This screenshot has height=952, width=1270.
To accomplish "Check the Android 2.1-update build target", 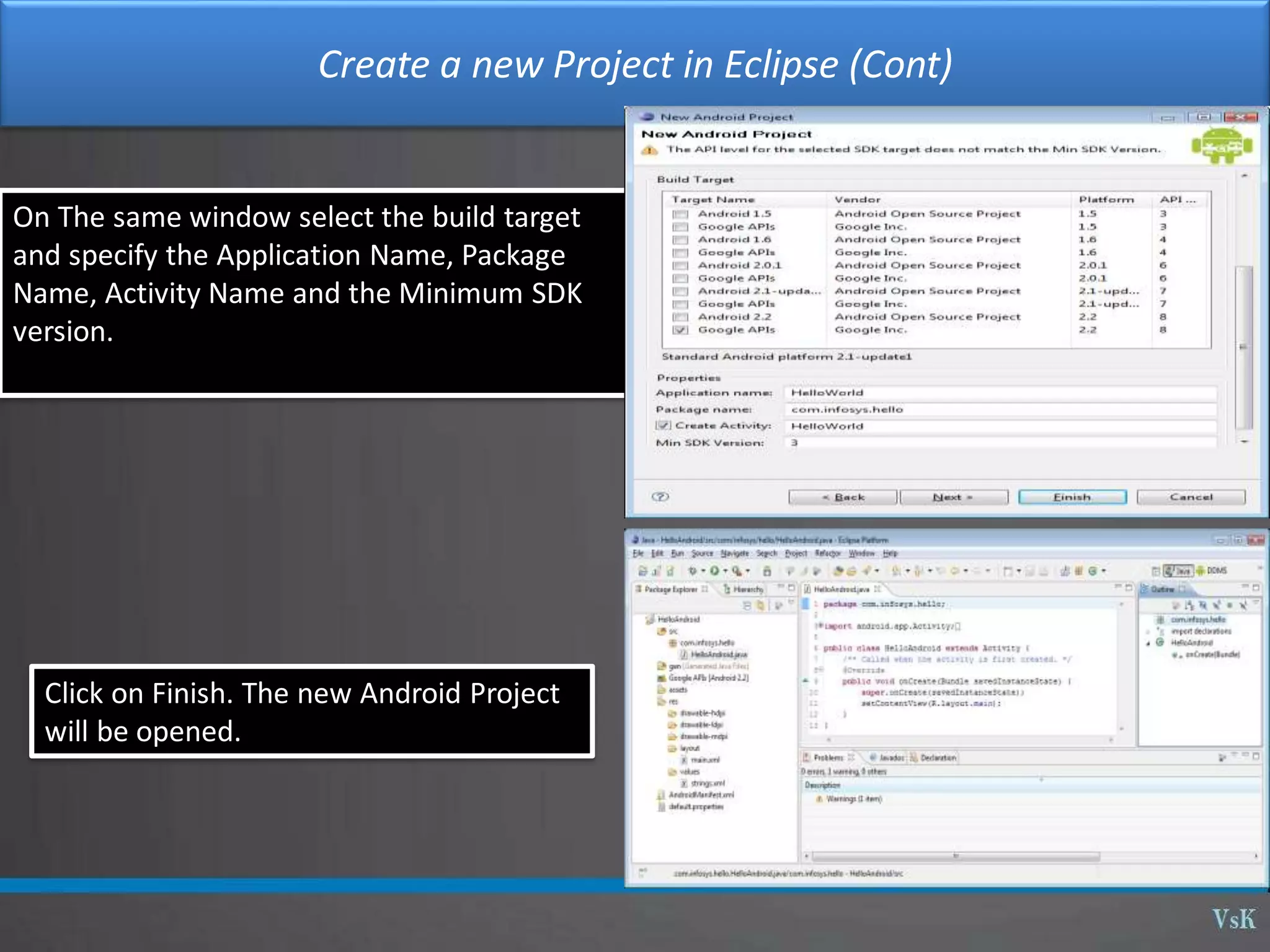I will tap(681, 291).
